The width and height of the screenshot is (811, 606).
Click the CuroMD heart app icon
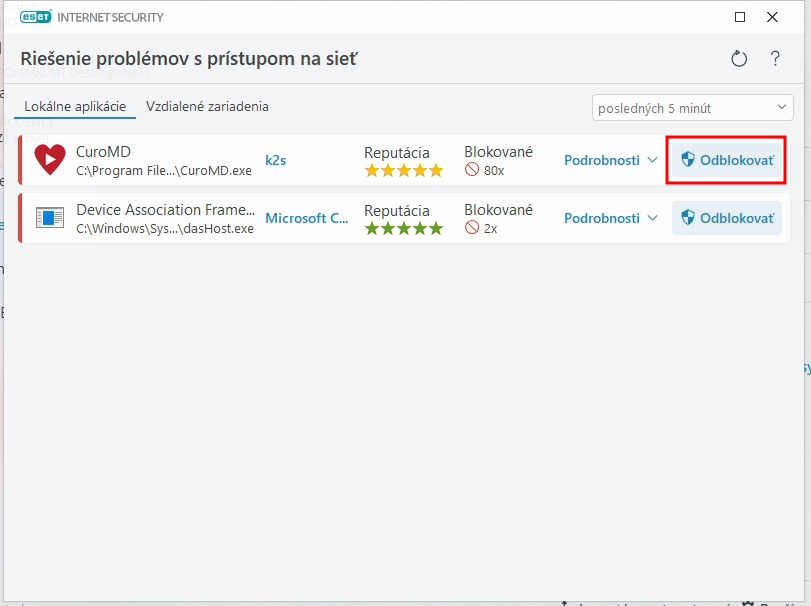(x=50, y=160)
